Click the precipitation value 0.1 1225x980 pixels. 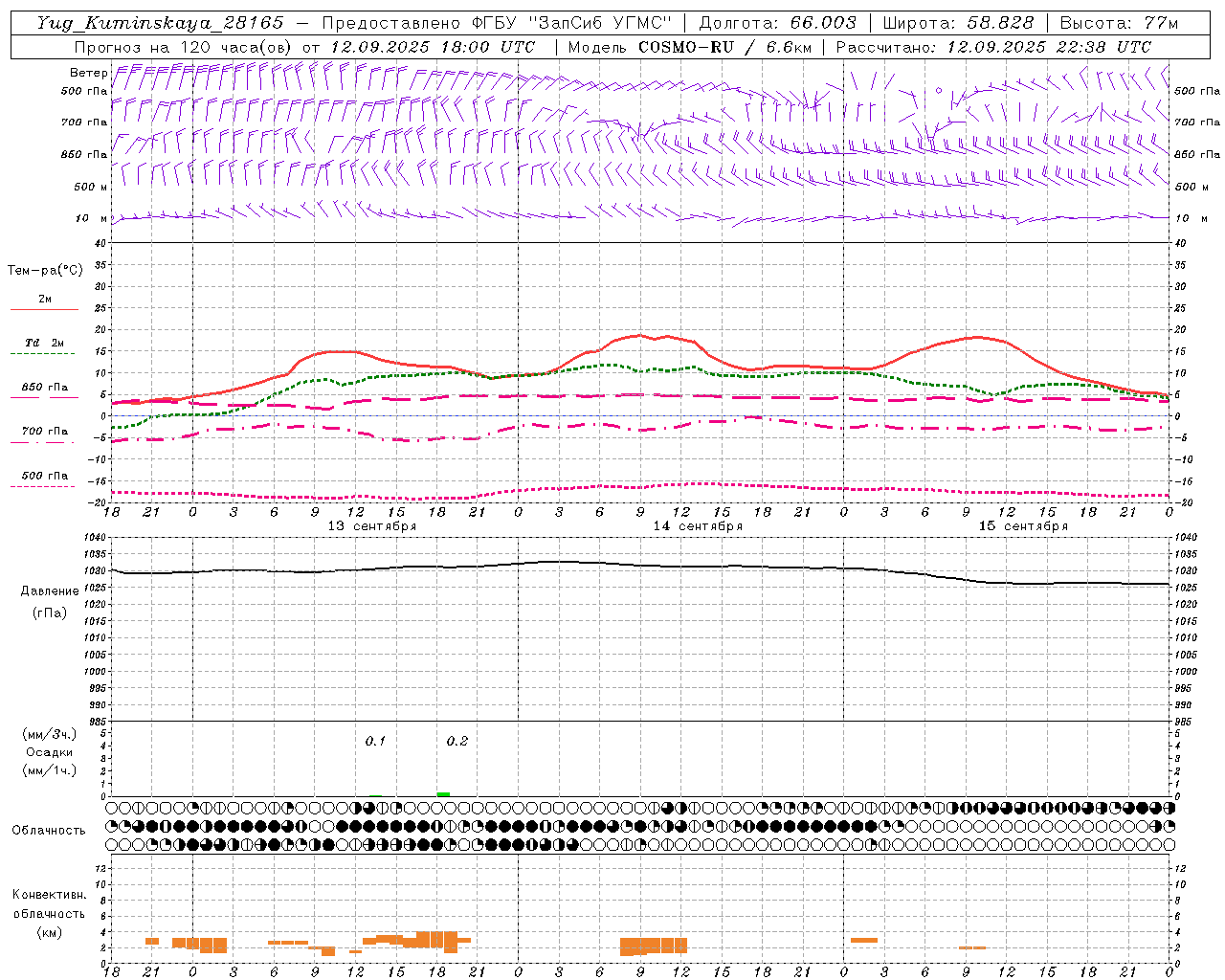coord(375,741)
